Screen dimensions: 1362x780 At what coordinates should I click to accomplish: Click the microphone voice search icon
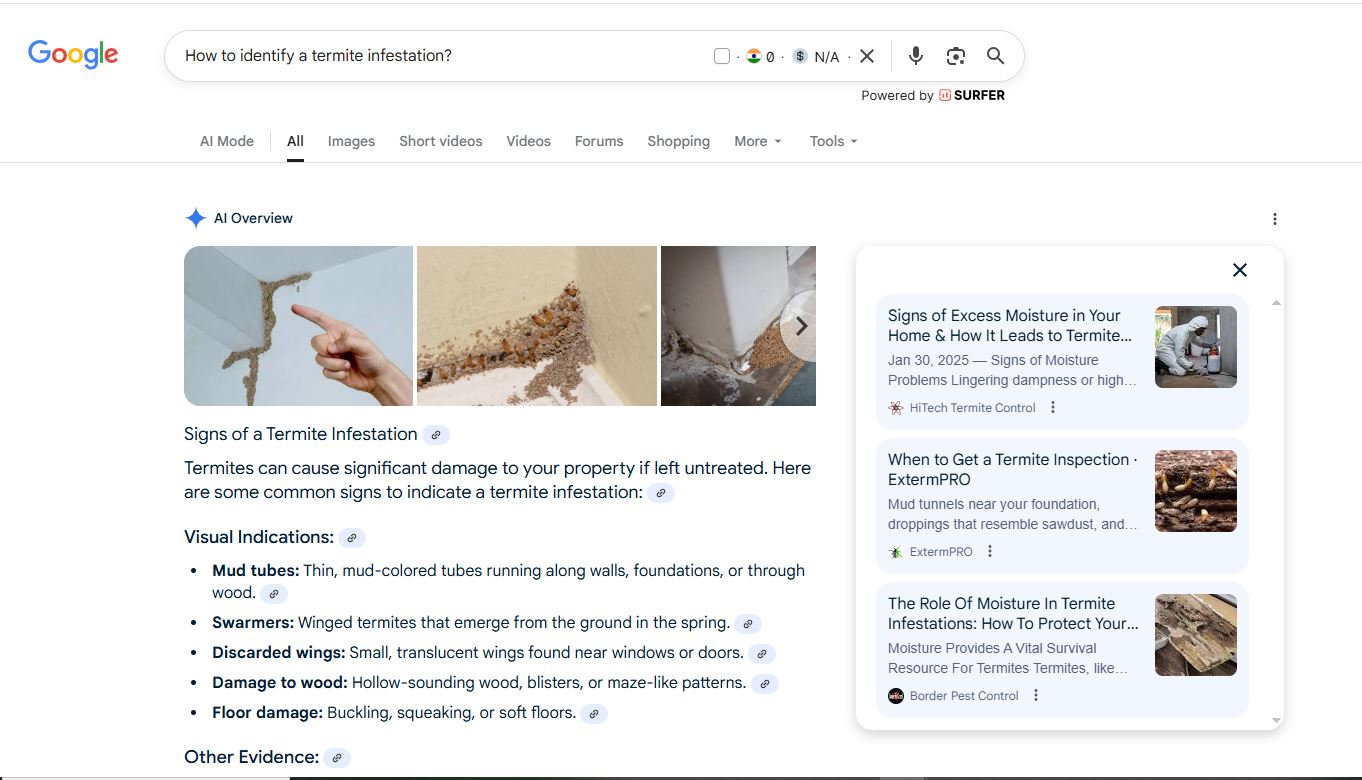[915, 56]
